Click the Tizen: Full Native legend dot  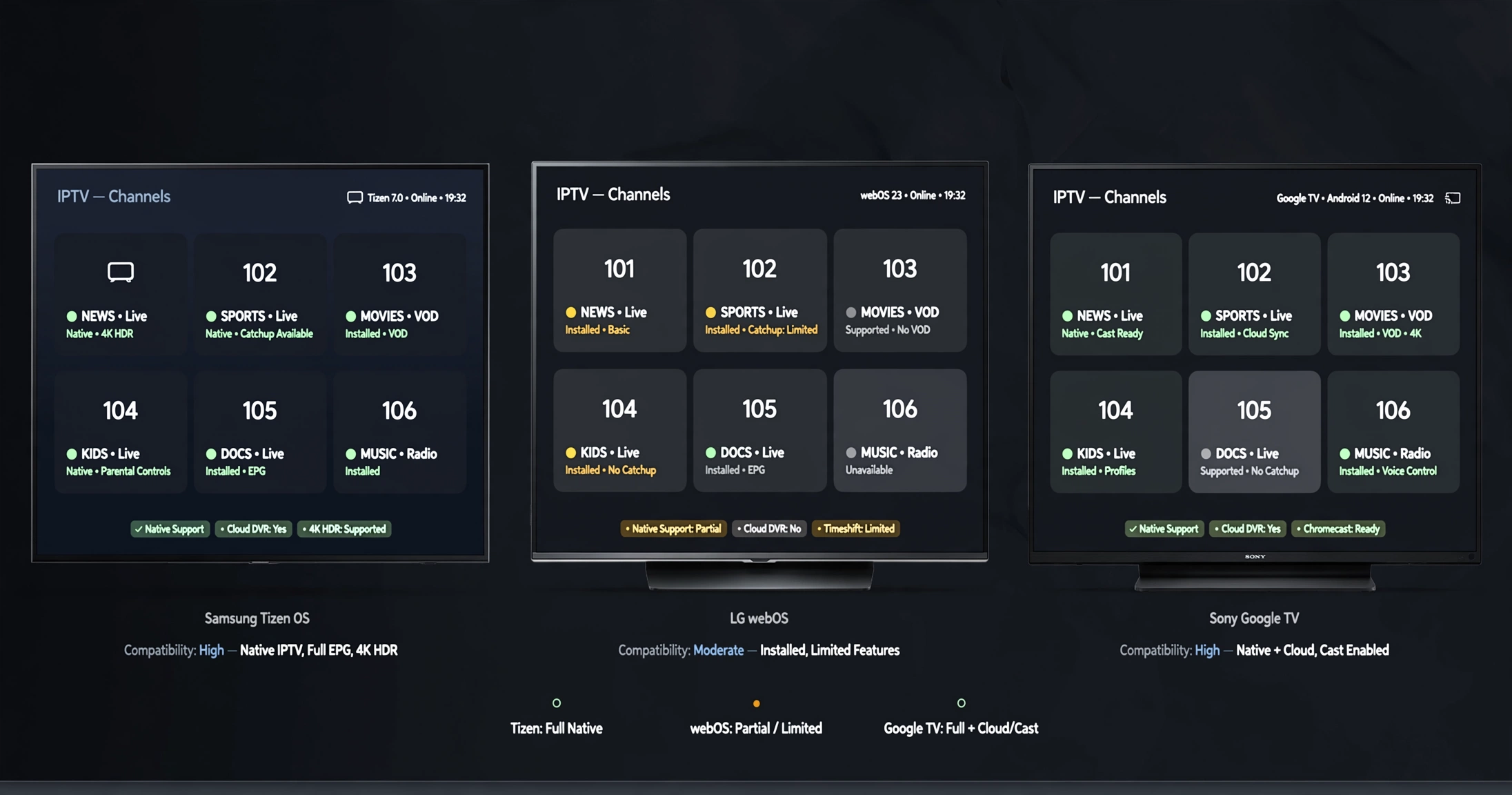click(x=557, y=703)
